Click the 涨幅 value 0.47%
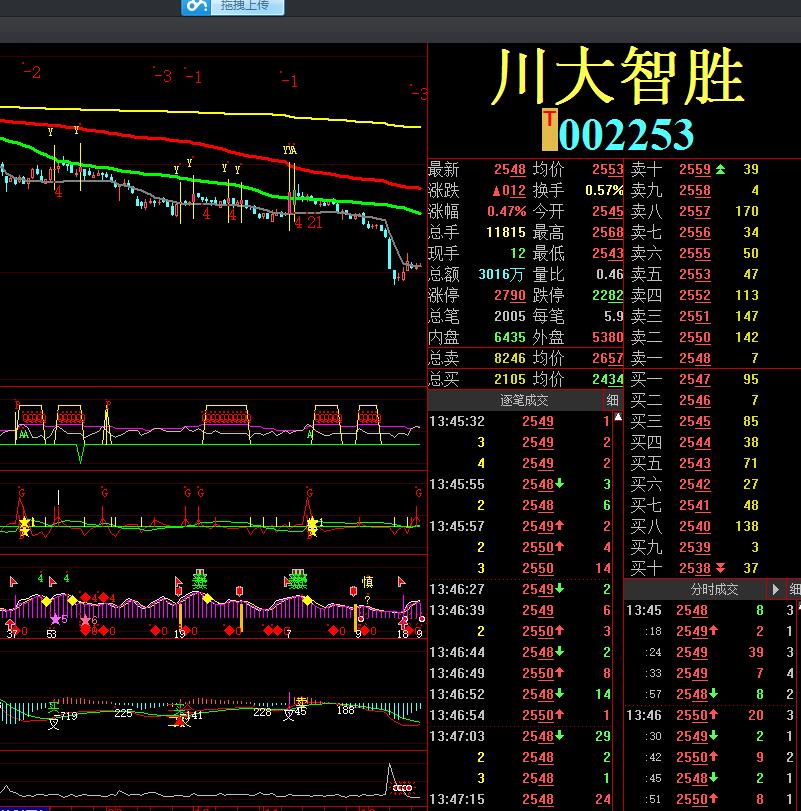 [x=506, y=212]
